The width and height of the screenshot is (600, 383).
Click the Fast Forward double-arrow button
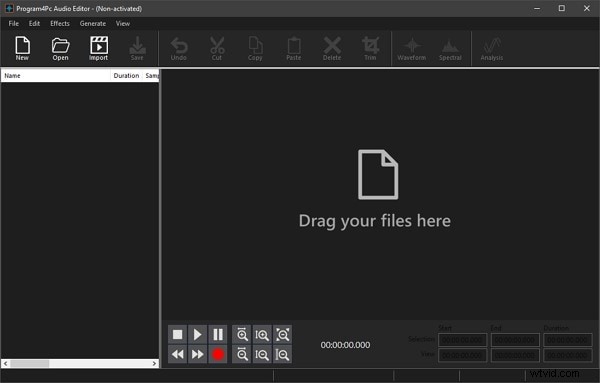[x=197, y=354]
